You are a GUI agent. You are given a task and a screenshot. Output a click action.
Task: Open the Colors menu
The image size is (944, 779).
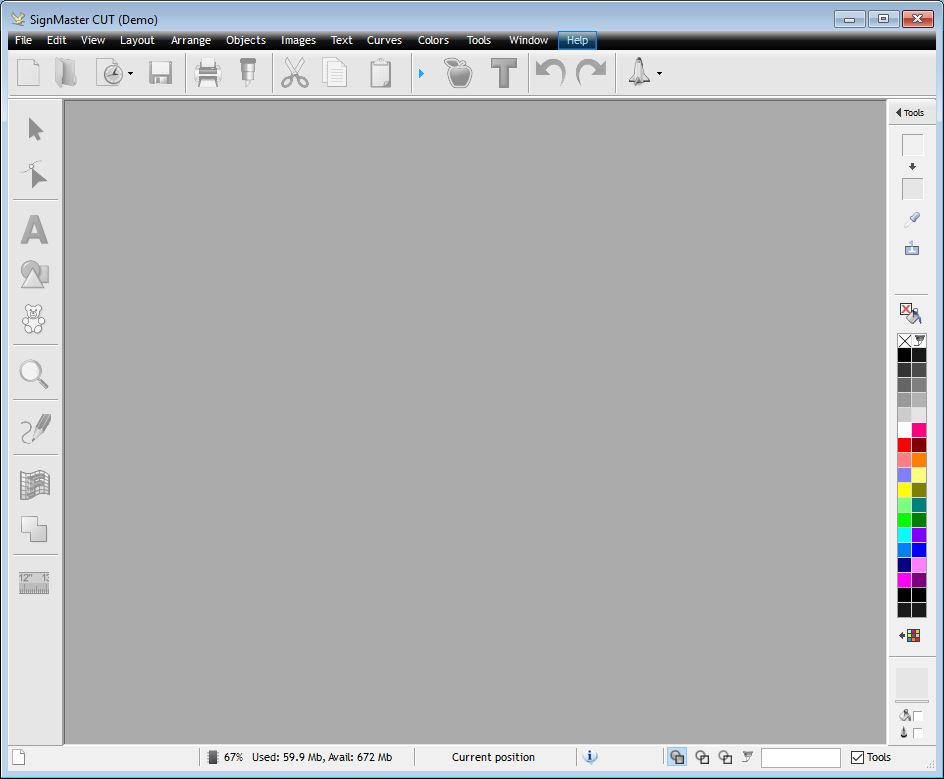tap(433, 40)
